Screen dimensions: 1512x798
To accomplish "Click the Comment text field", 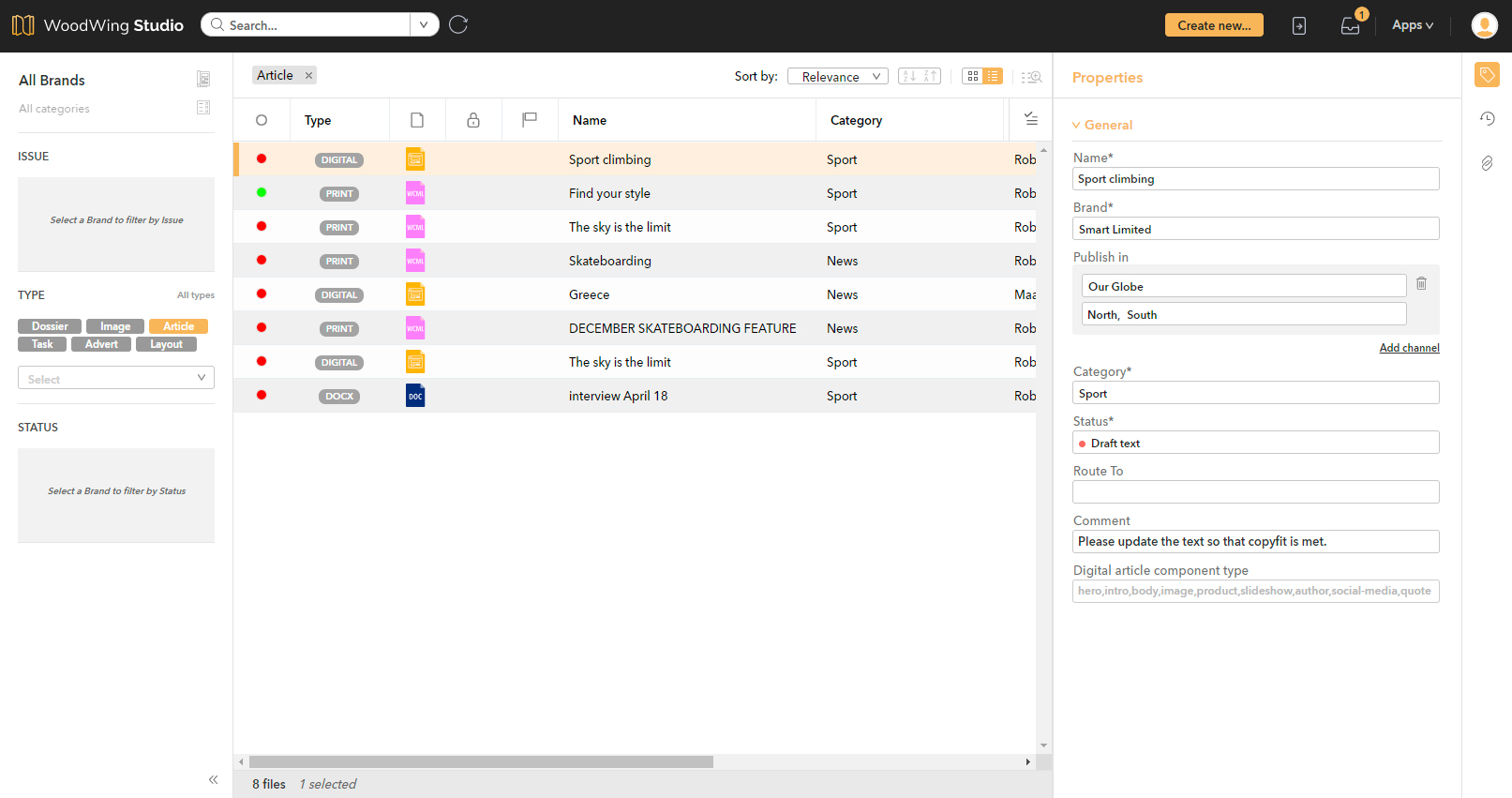I will click(1255, 542).
